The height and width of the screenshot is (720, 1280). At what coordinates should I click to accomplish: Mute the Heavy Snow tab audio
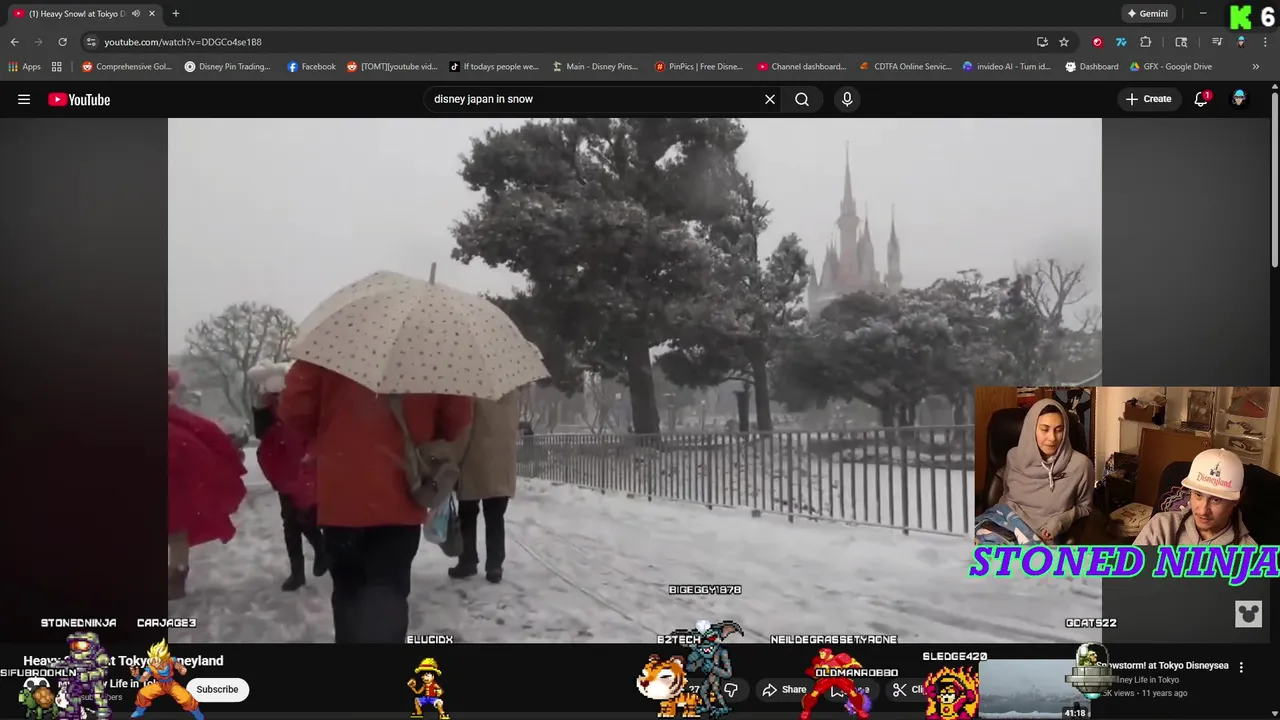[136, 14]
